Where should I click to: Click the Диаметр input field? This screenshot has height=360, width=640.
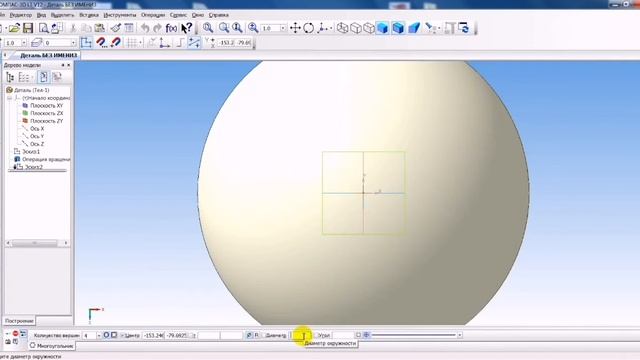tap(301, 335)
